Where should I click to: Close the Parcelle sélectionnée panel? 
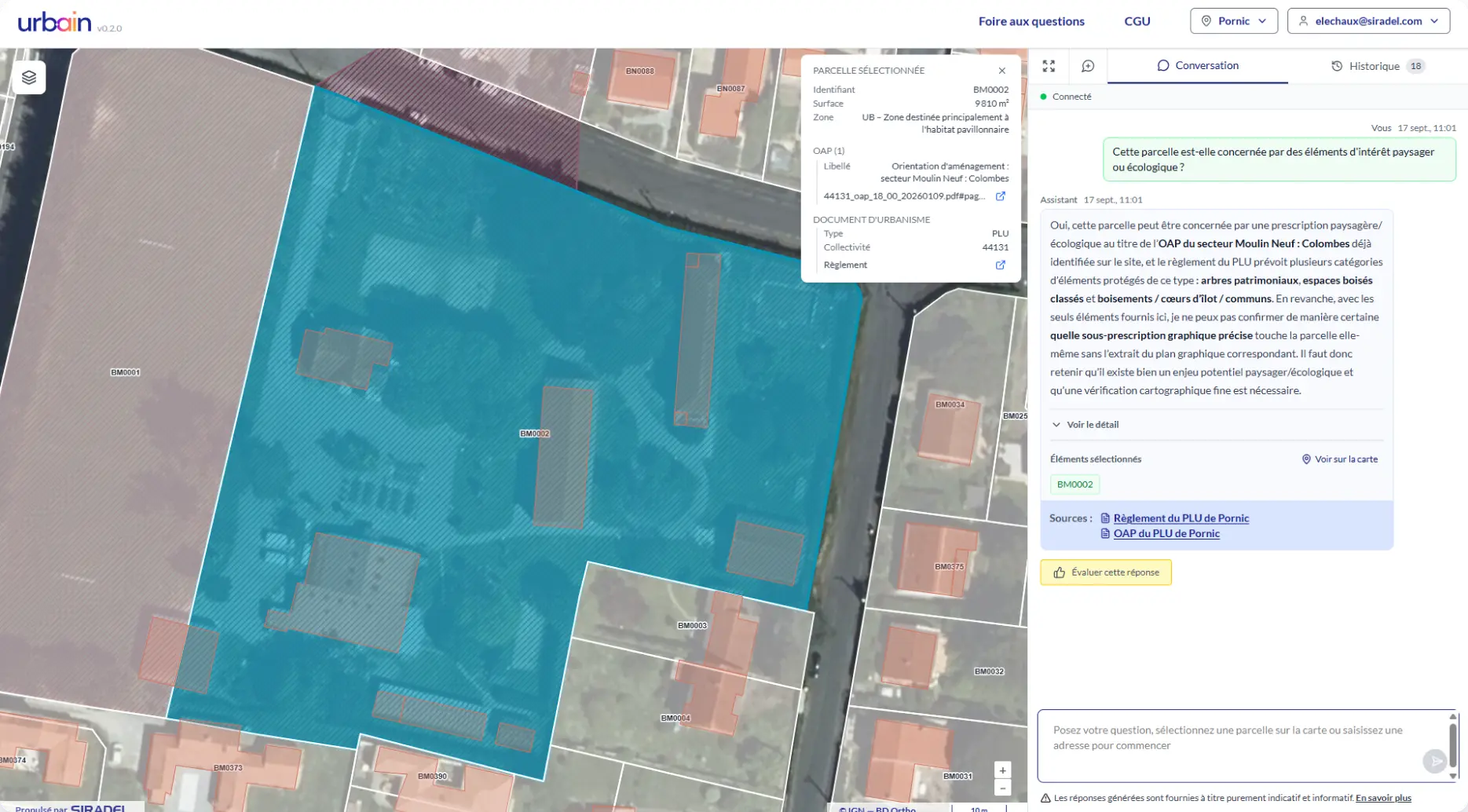(x=1001, y=71)
